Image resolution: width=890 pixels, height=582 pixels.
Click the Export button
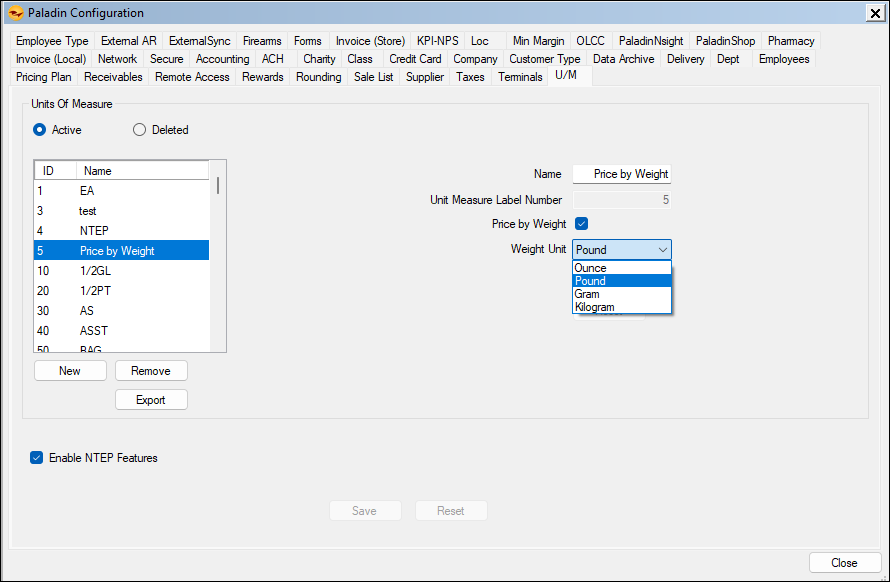(x=151, y=400)
